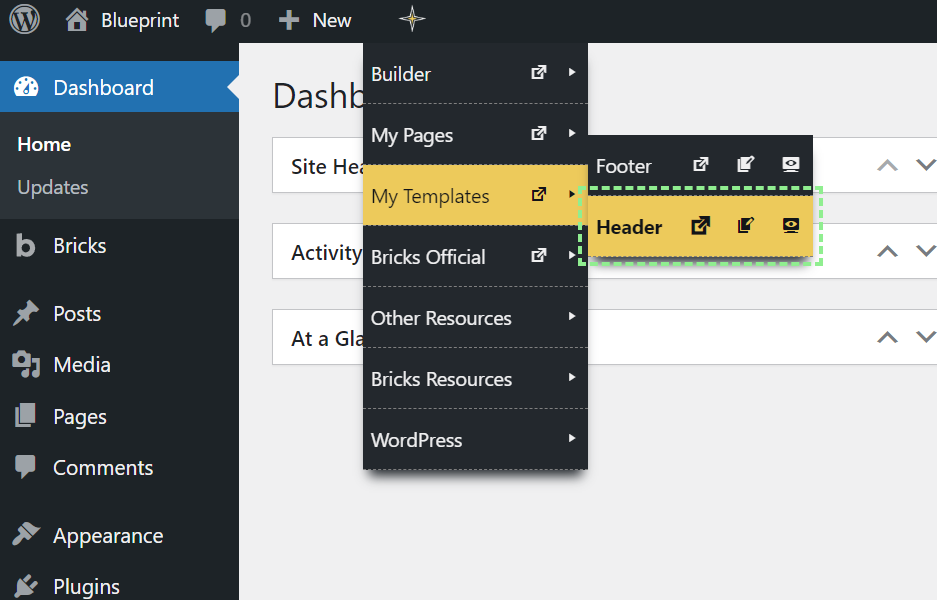Click external link icon beside My Pages

[539, 134]
